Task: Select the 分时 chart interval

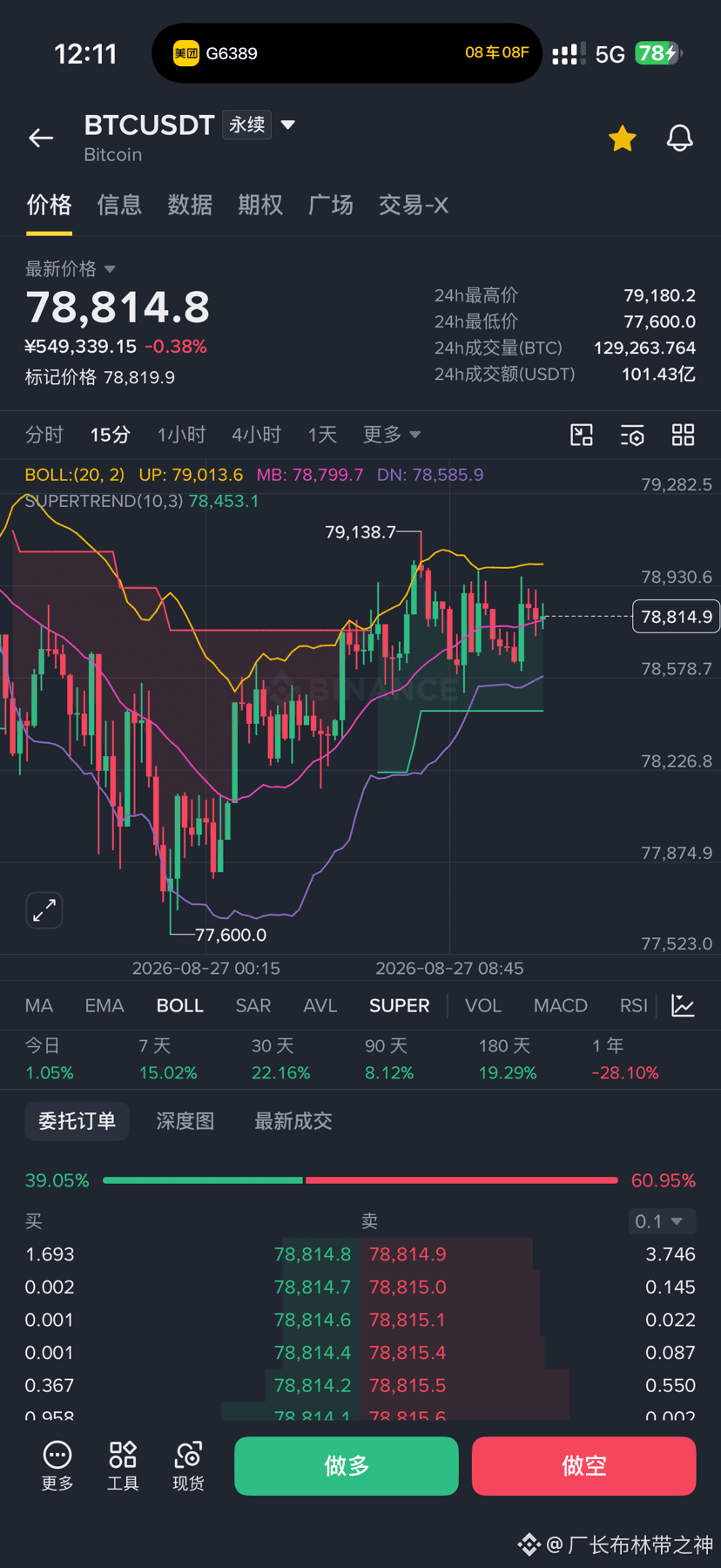Action: click(44, 435)
